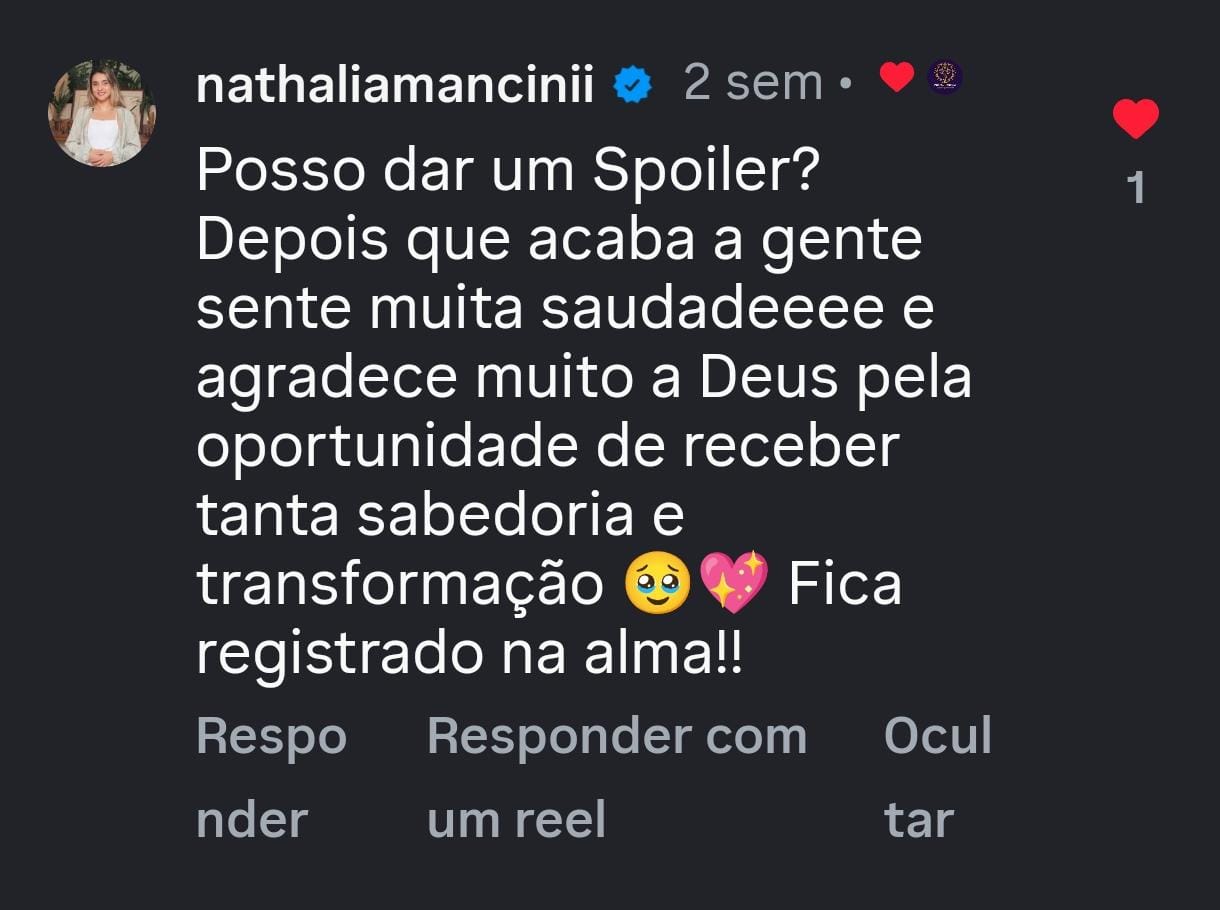Open the username nathaliamancinii
Image resolution: width=1220 pixels, height=910 pixels.
coord(395,84)
